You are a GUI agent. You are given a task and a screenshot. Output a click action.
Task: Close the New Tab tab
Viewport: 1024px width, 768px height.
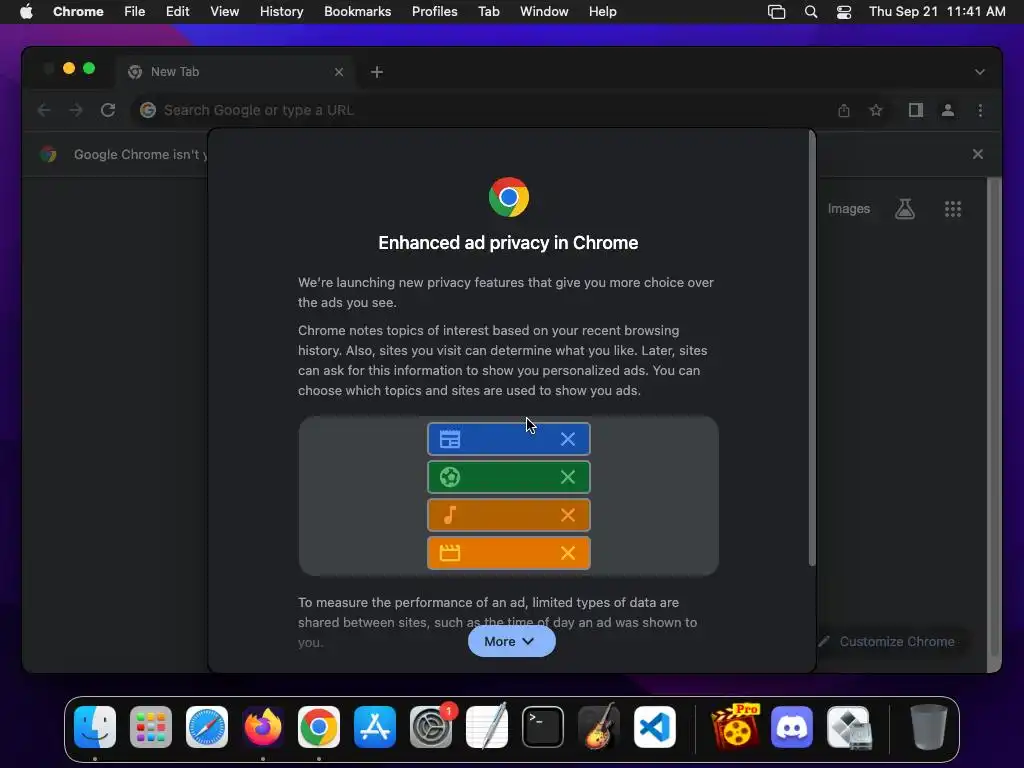point(339,72)
